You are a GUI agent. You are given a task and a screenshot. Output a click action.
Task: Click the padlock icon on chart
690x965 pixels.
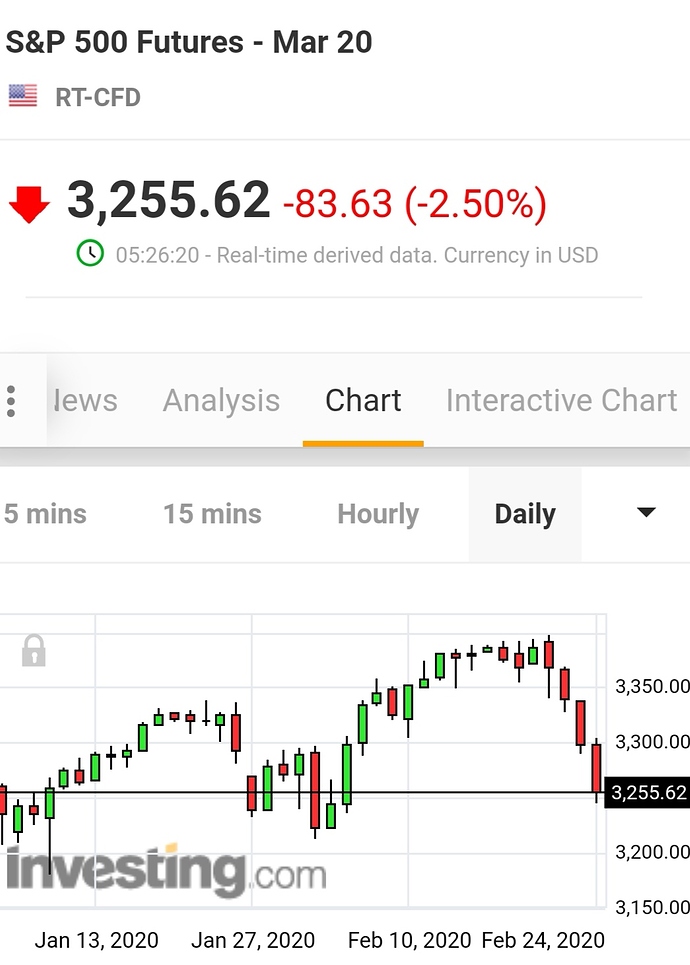[34, 651]
